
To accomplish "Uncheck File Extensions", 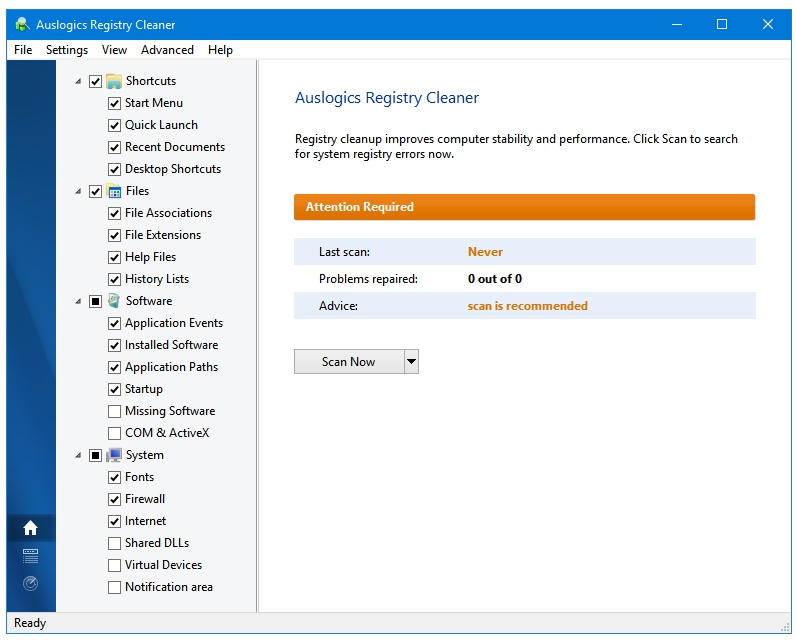I will [114, 235].
